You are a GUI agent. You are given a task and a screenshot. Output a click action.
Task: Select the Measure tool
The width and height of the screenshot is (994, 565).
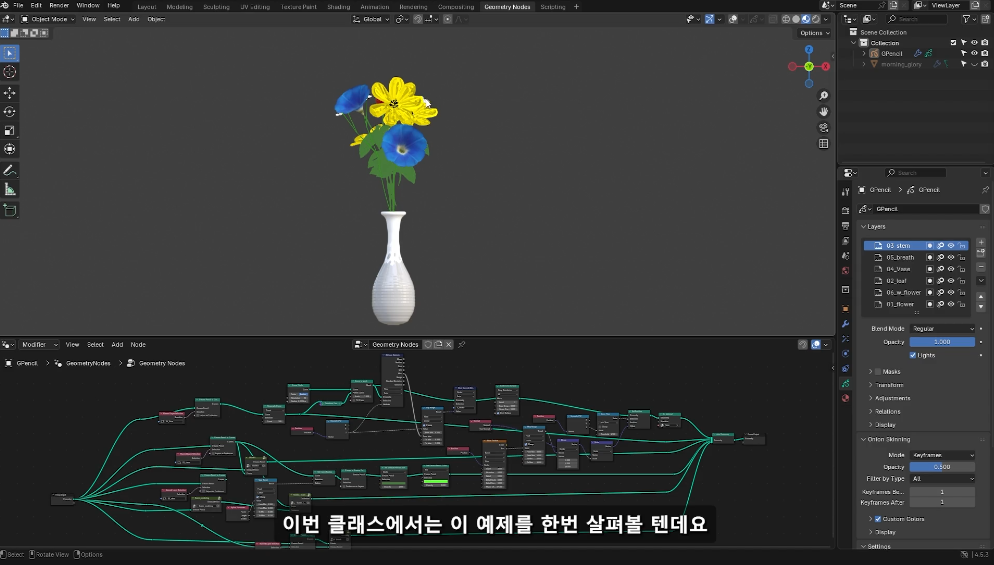(10, 189)
